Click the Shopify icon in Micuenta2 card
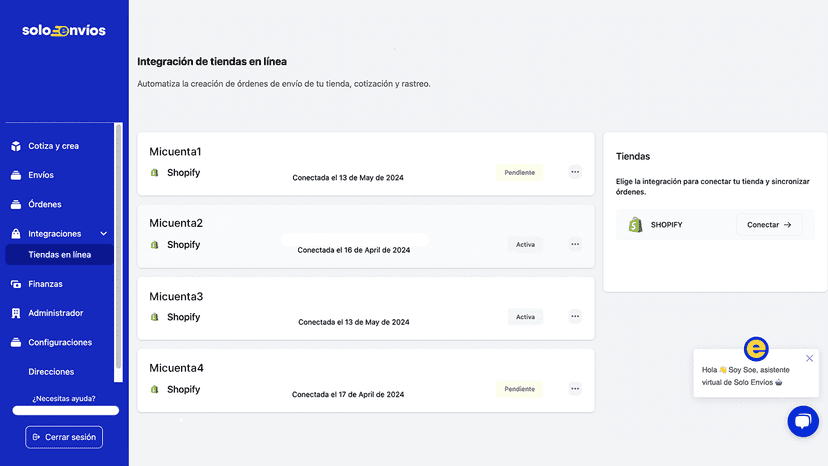The height and width of the screenshot is (466, 828). (154, 245)
